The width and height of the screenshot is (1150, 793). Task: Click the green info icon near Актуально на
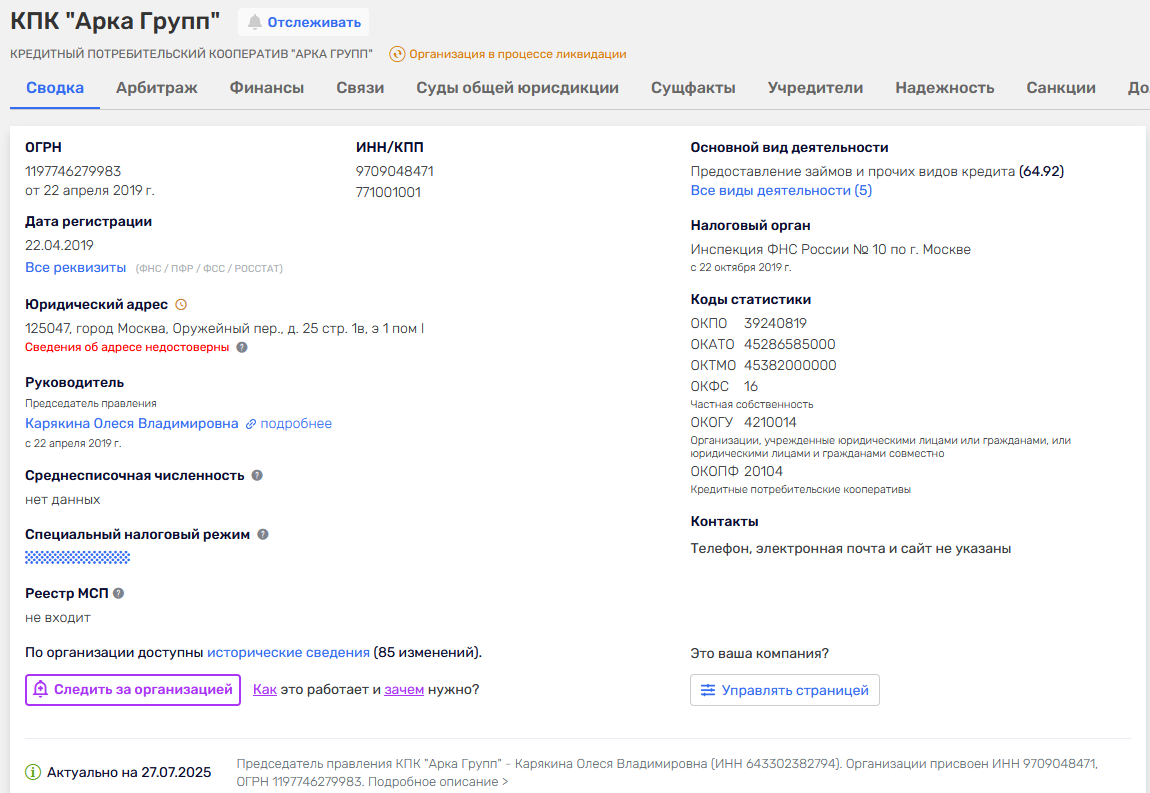tap(33, 772)
